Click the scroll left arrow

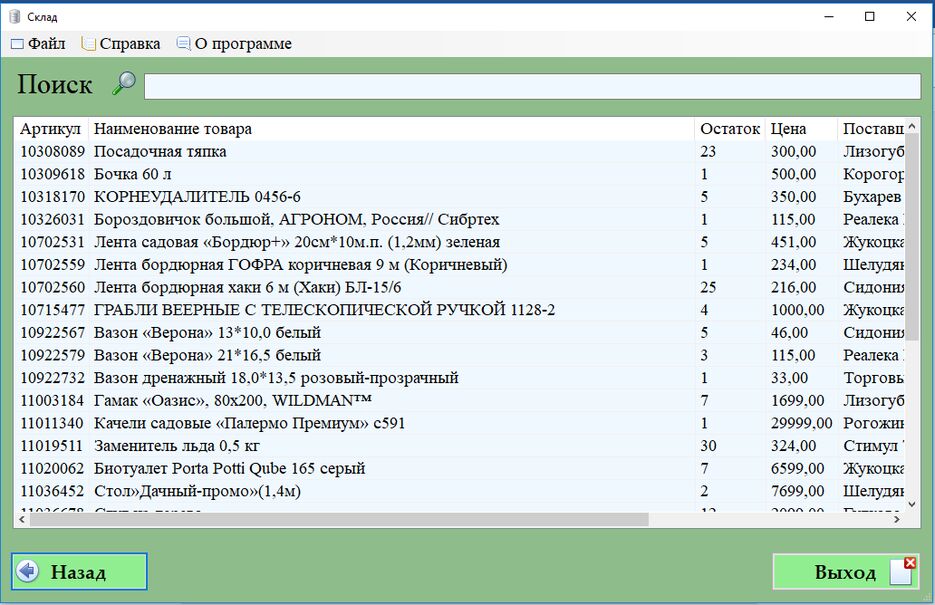(x=21, y=519)
